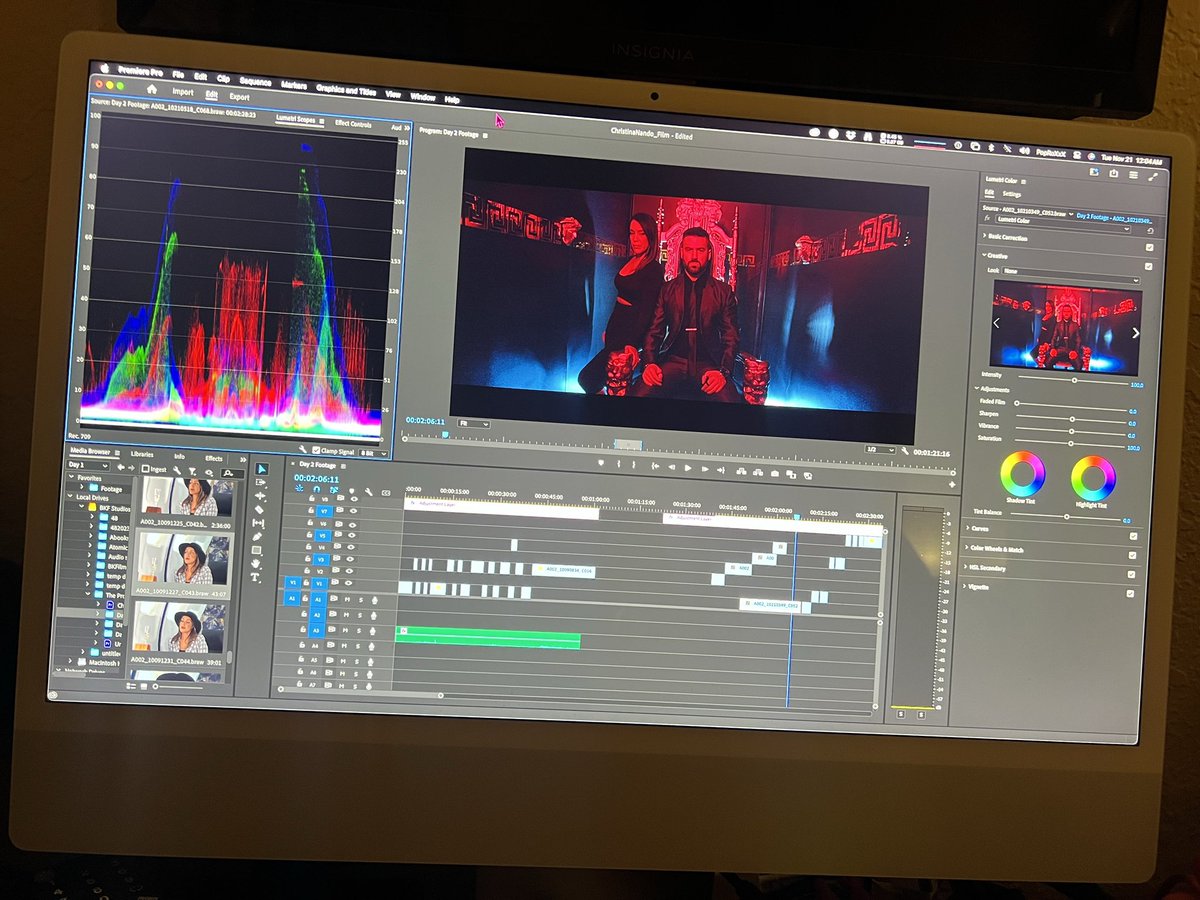
Task: Open timeline display settings wrench
Action: tap(368, 492)
